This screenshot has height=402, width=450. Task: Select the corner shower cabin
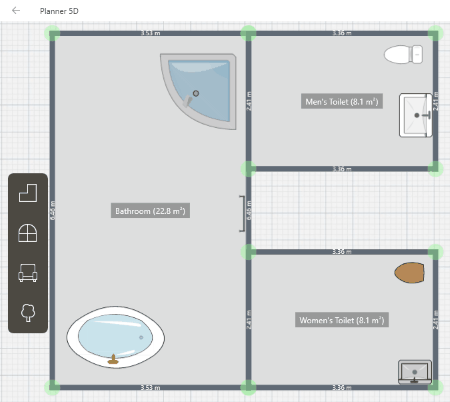(199, 91)
